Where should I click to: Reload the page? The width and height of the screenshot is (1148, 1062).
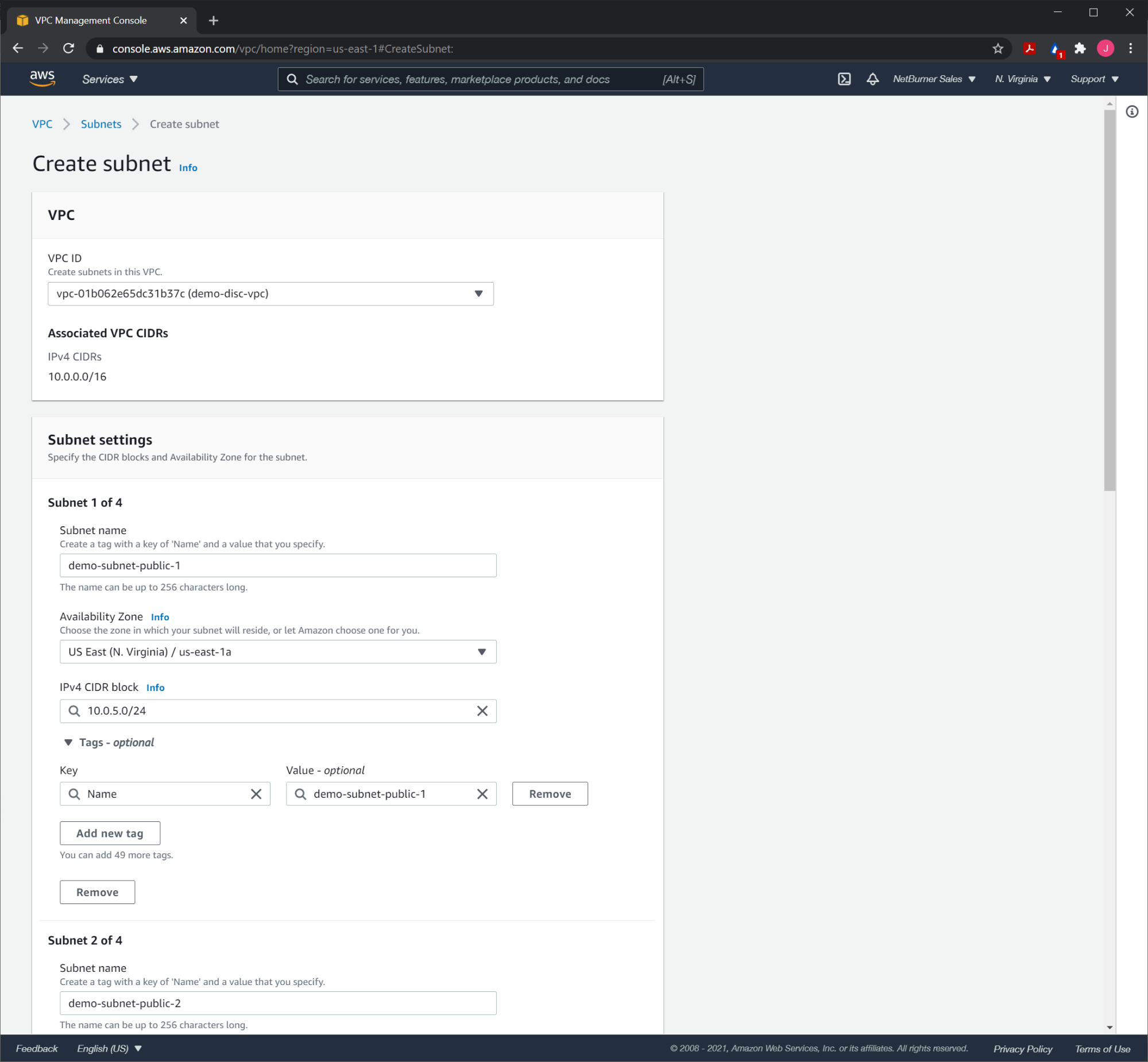pos(68,49)
